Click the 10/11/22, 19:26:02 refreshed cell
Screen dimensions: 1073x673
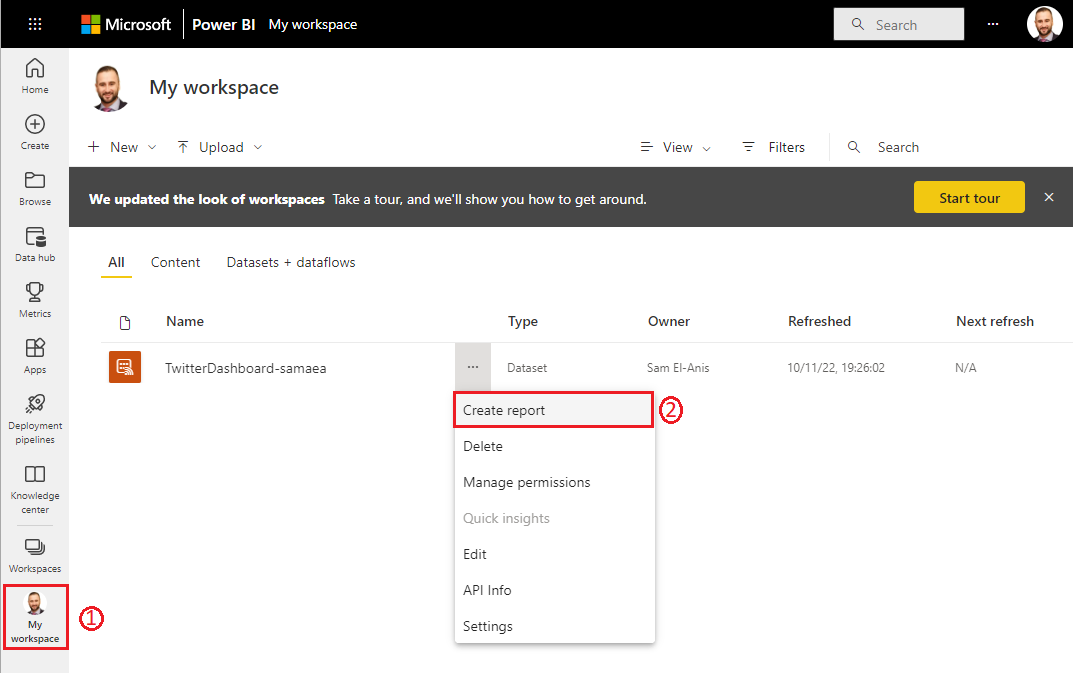pos(836,368)
